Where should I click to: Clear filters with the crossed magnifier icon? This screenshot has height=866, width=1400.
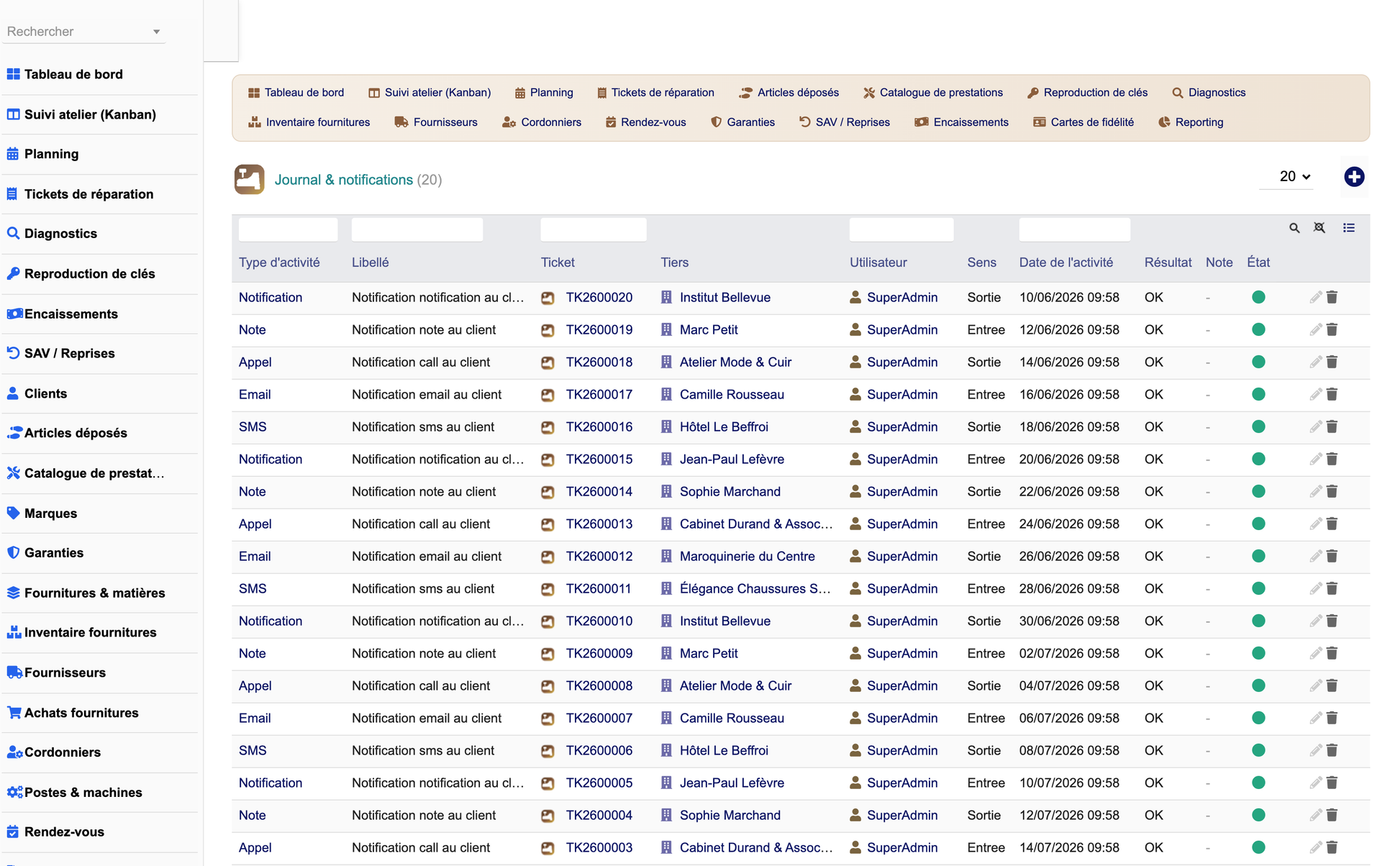1319,228
